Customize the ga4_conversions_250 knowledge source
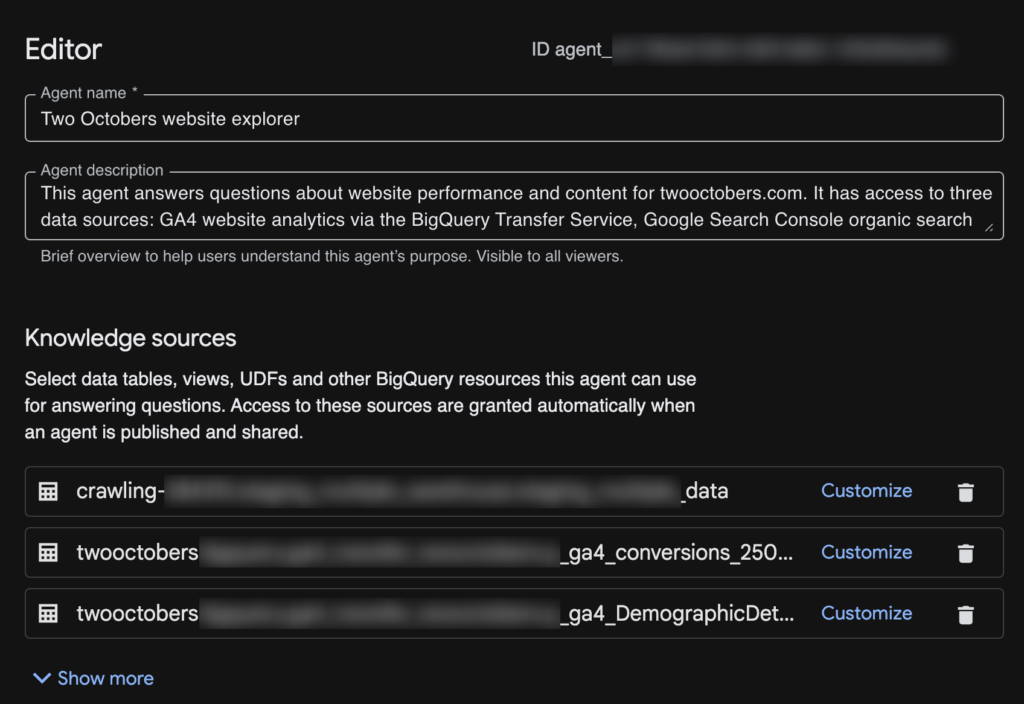The width and height of the screenshot is (1024, 704). [866, 552]
